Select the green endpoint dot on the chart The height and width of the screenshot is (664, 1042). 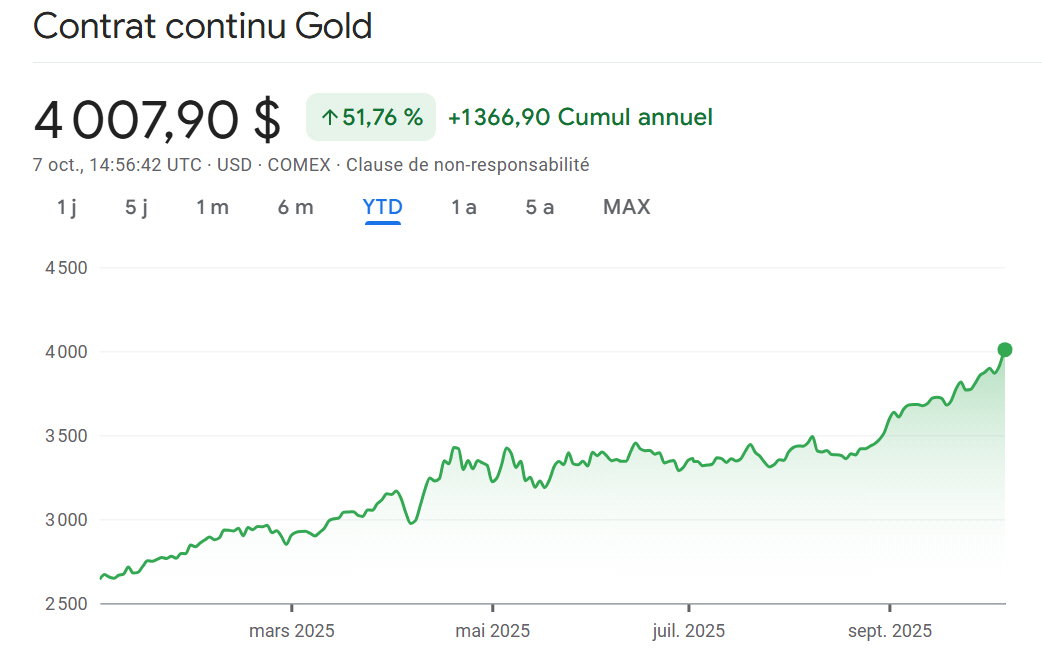(x=1003, y=349)
